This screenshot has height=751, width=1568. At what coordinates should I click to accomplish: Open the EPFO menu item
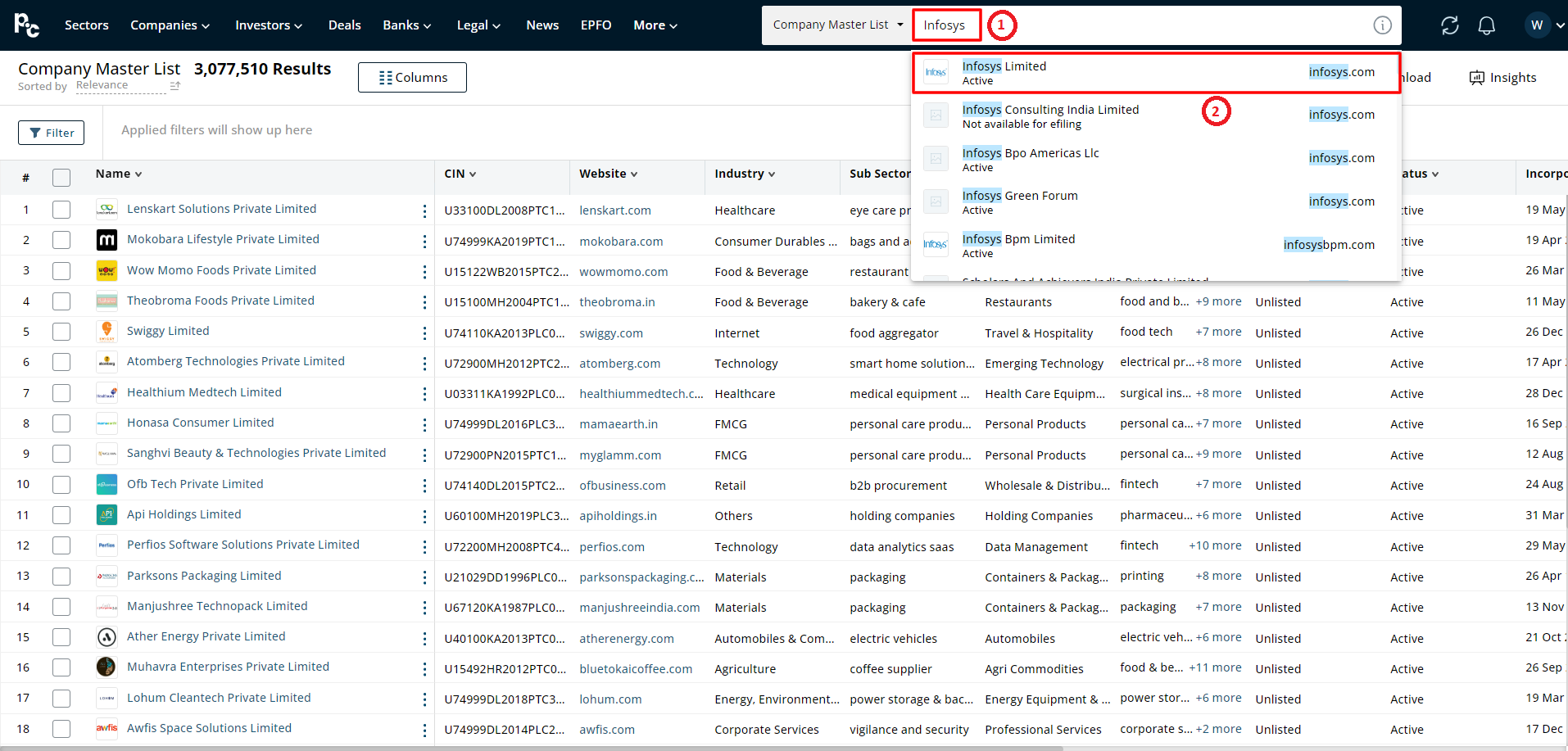(x=596, y=25)
